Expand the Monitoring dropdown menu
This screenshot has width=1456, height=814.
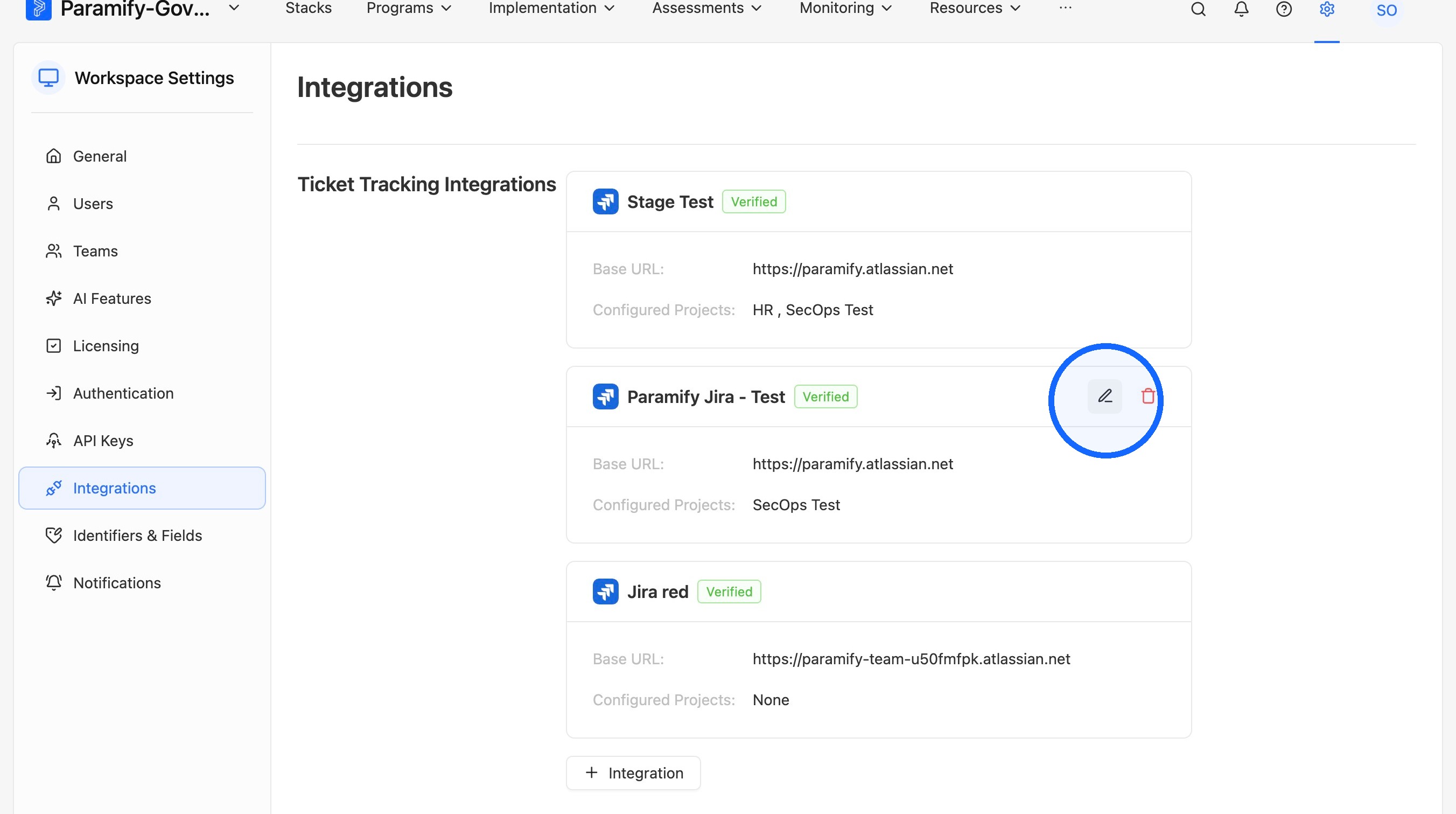845,8
